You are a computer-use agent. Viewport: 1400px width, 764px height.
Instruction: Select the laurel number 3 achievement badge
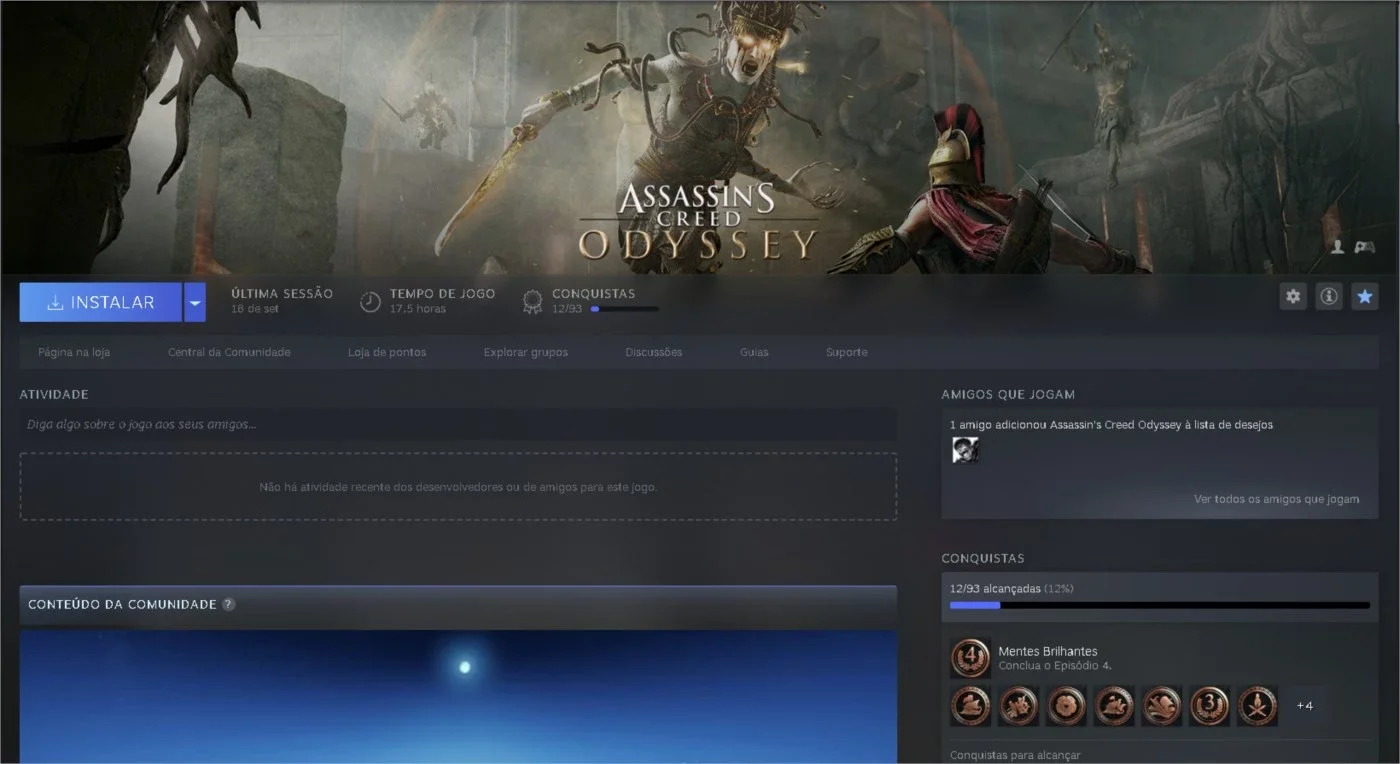pyautogui.click(x=1209, y=705)
